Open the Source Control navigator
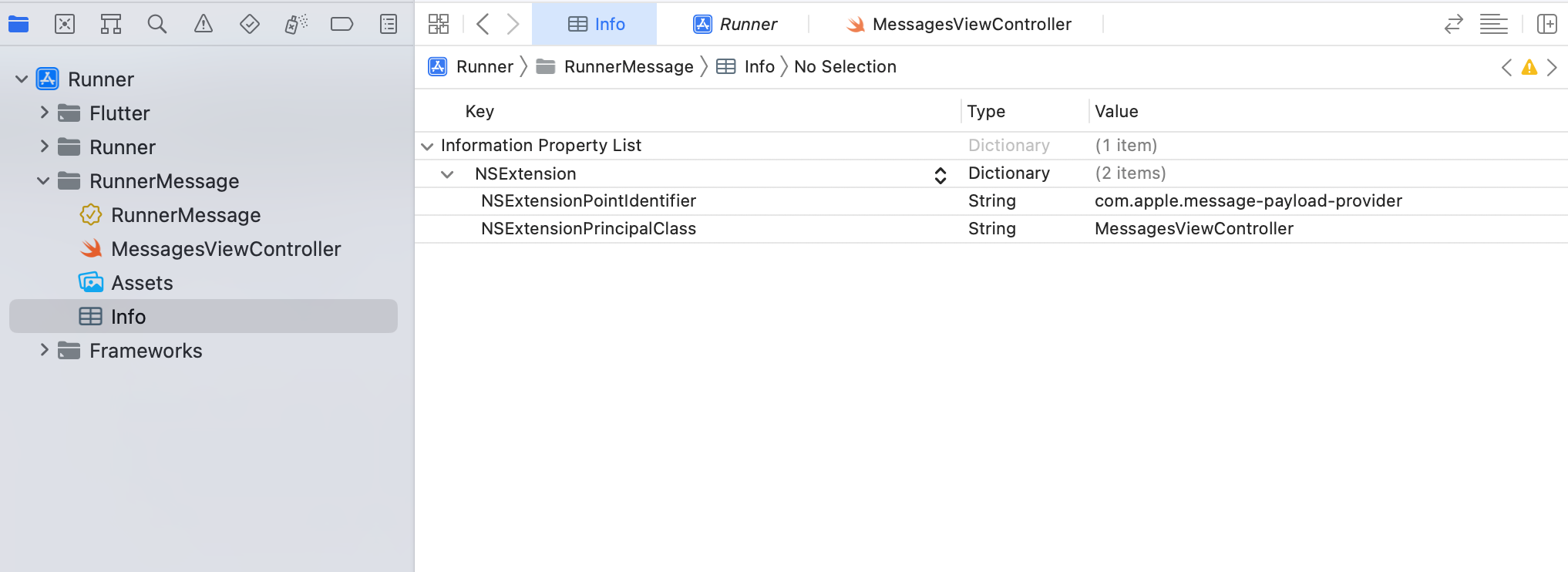 (x=65, y=25)
